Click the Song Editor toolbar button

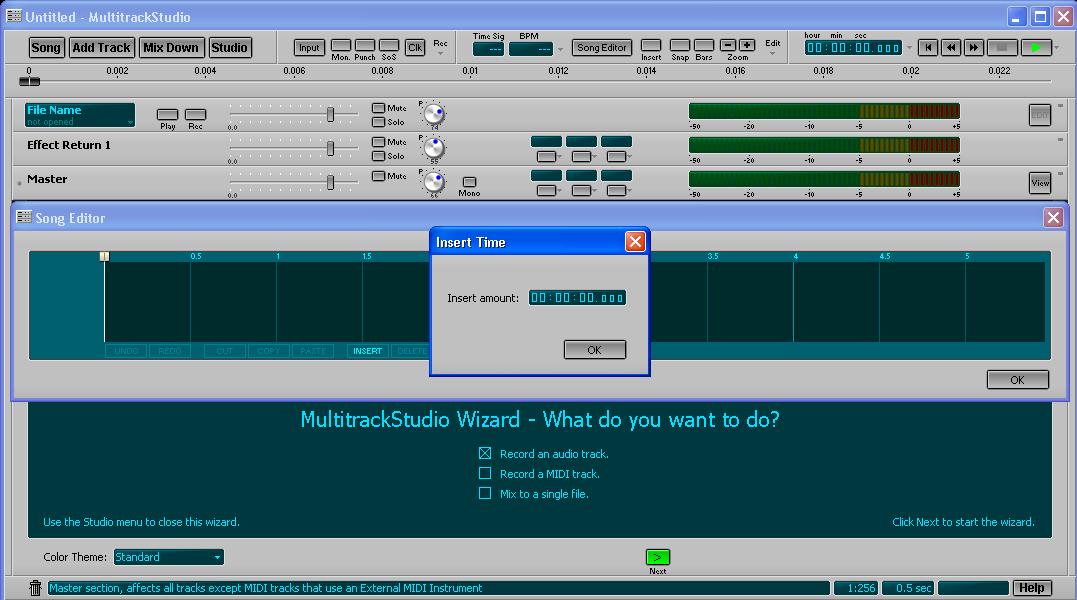[x=602, y=47]
